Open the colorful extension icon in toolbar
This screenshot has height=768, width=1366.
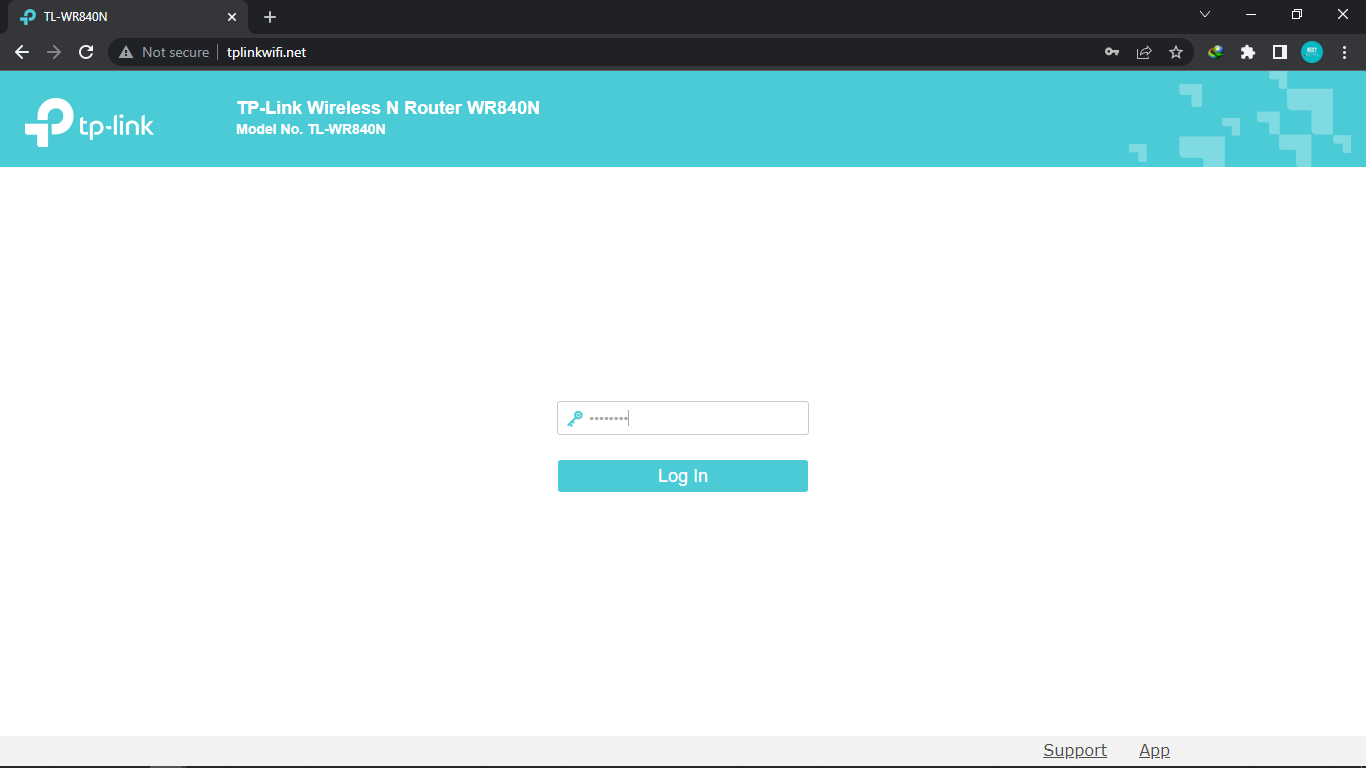[x=1216, y=52]
